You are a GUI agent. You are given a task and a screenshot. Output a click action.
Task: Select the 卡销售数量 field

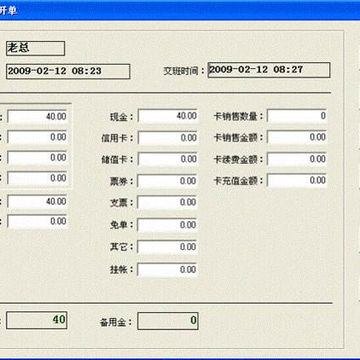297,116
